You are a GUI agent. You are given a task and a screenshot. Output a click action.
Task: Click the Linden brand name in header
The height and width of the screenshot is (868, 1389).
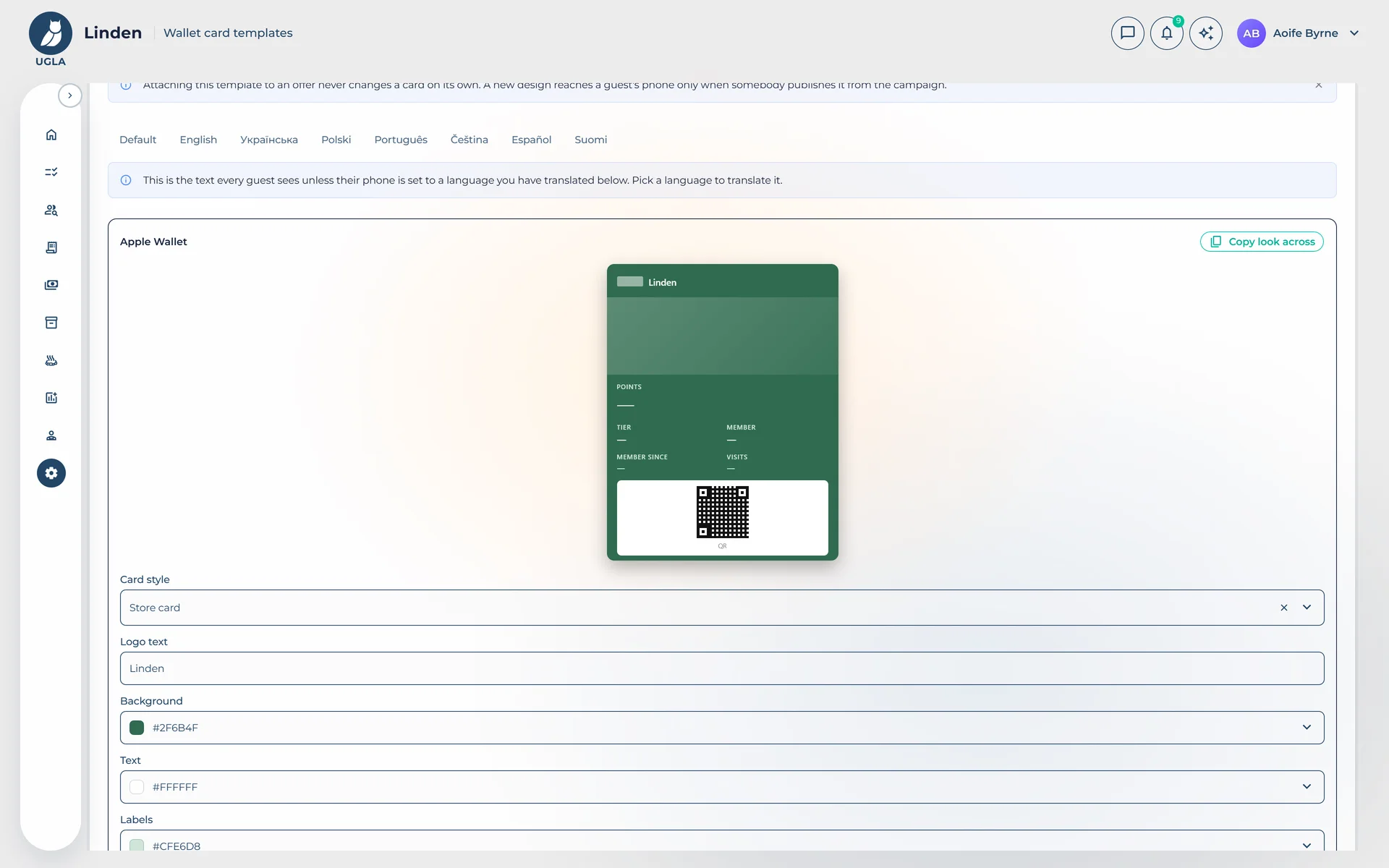(x=113, y=33)
